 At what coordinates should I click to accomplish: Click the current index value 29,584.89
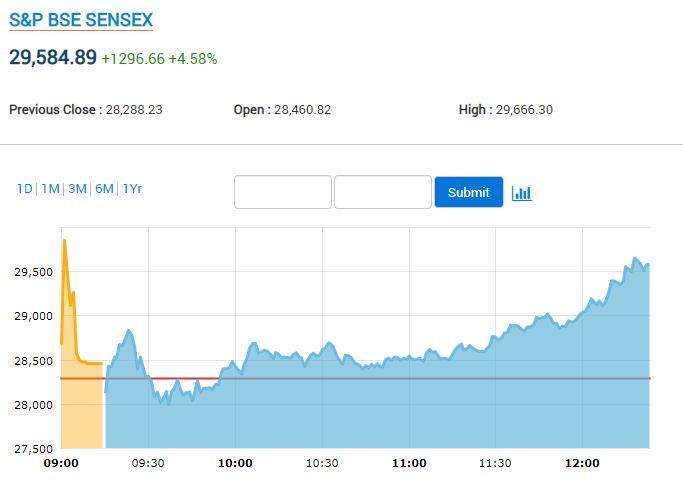click(53, 57)
